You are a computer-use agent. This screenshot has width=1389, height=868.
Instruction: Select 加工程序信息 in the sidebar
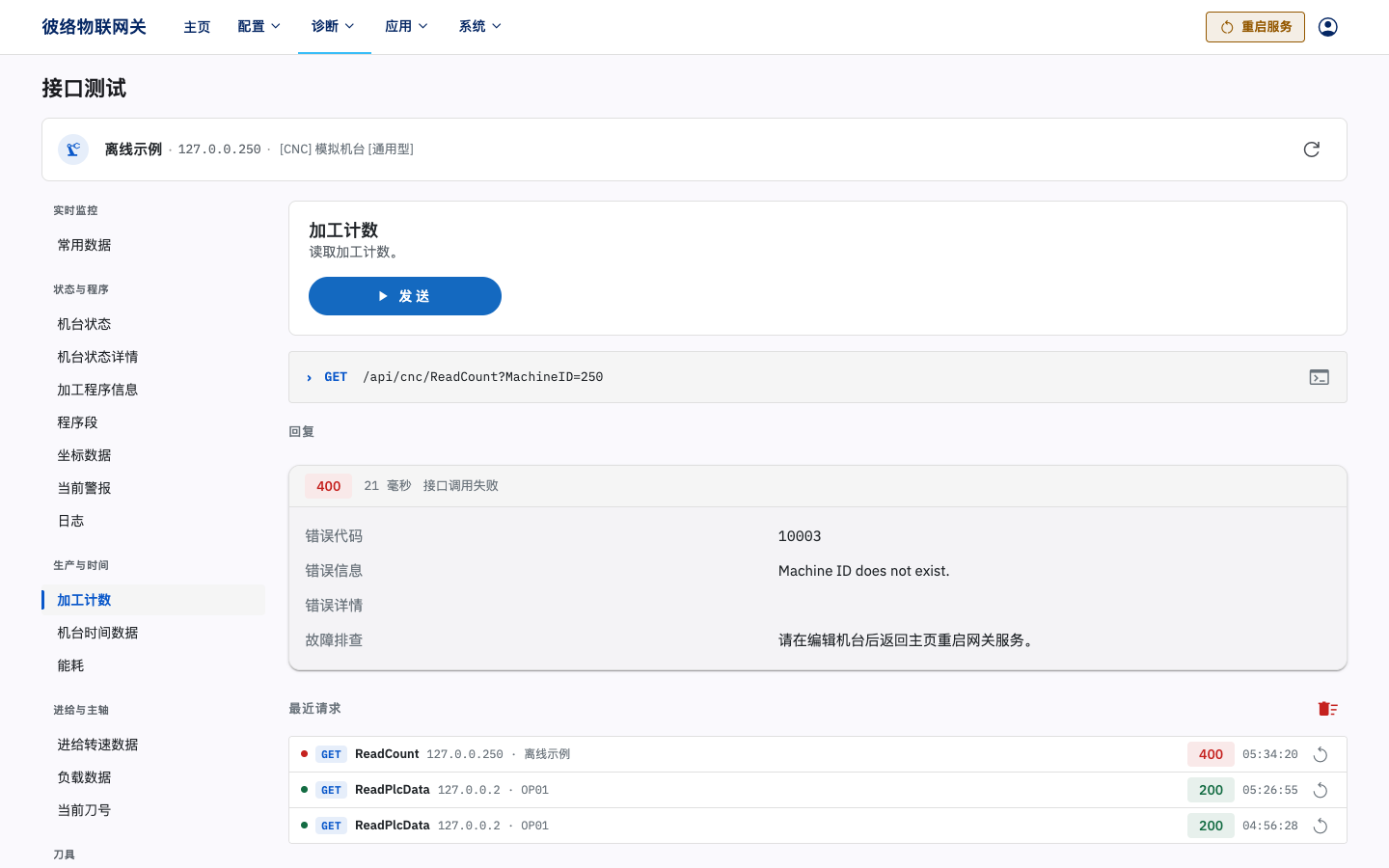(x=153, y=390)
